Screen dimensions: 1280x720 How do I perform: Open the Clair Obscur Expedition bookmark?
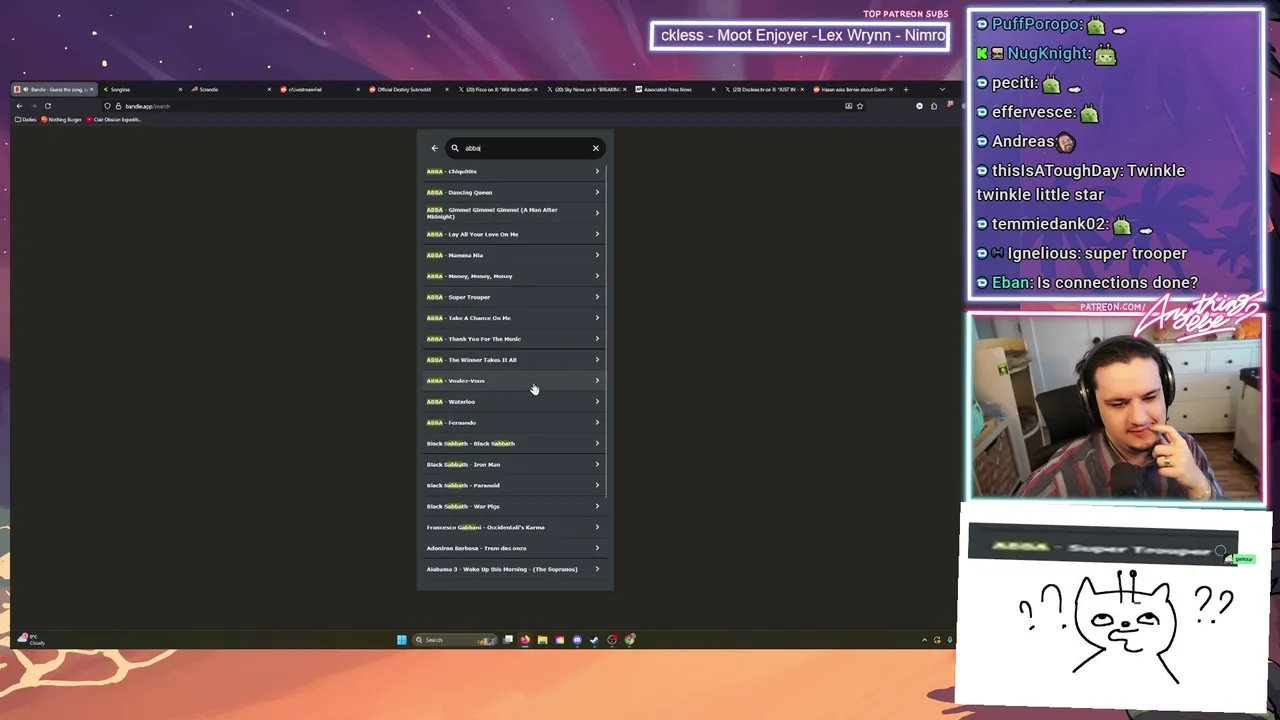tap(114, 119)
